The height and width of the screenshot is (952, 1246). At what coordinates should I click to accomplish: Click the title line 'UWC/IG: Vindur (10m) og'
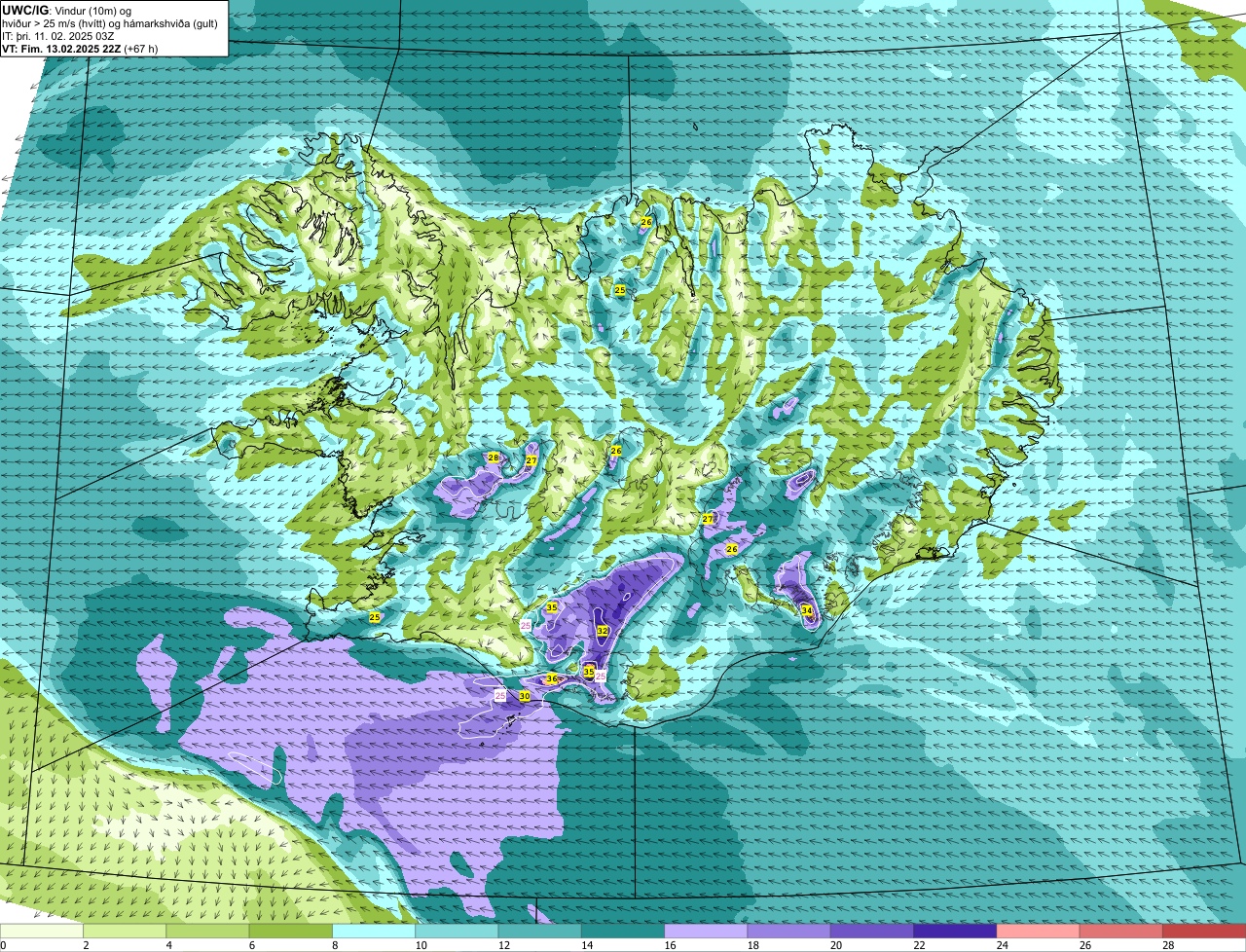coord(66,10)
